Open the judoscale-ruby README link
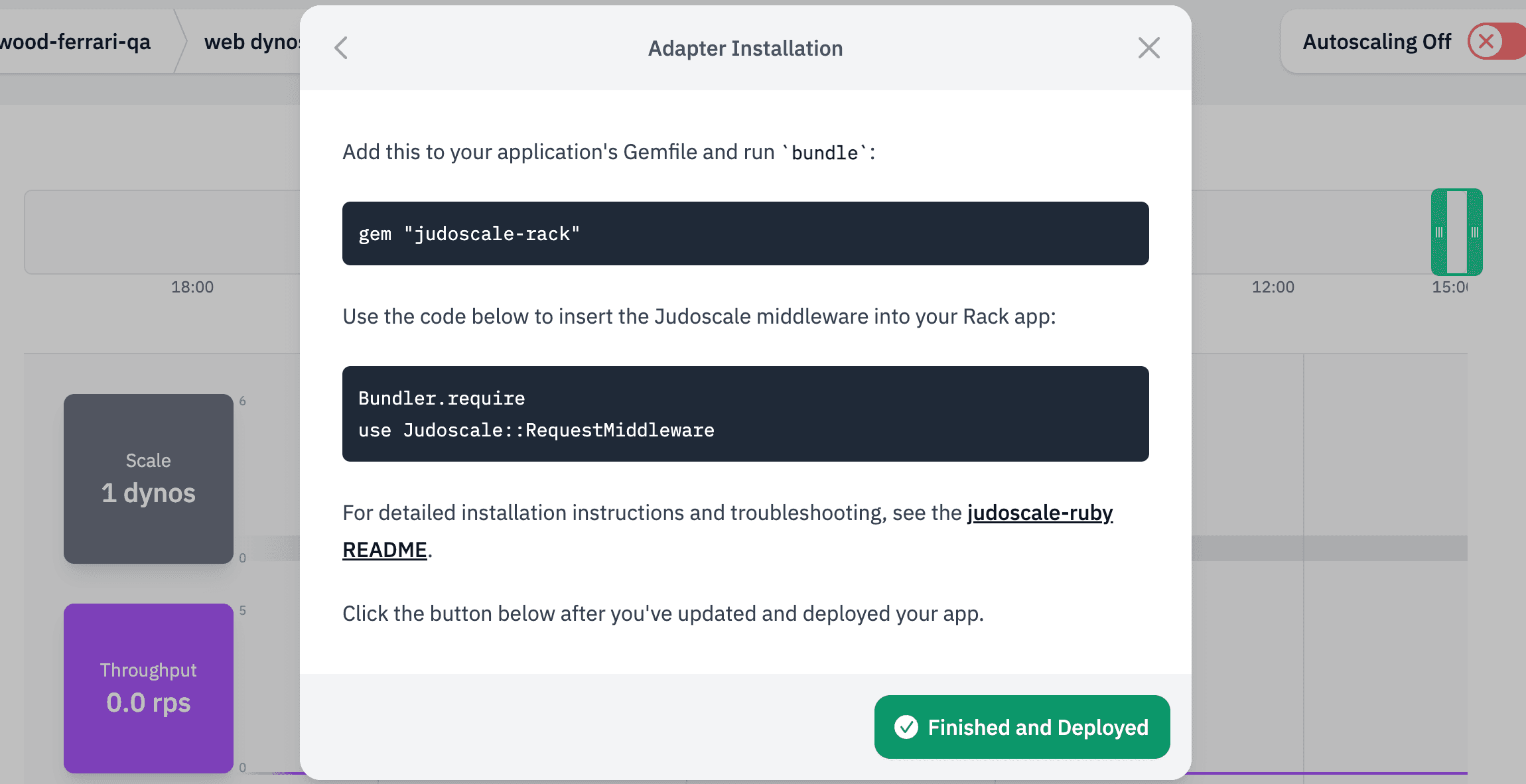The image size is (1526, 784). pyautogui.click(x=1039, y=513)
